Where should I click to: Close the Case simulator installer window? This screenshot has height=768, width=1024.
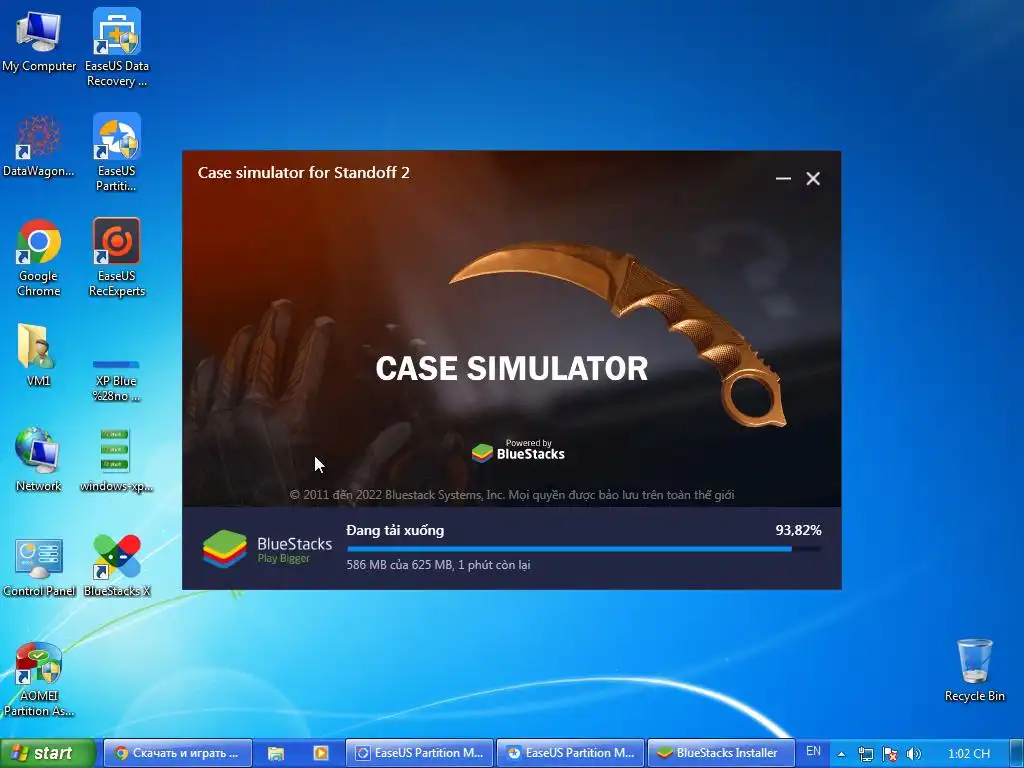click(813, 178)
